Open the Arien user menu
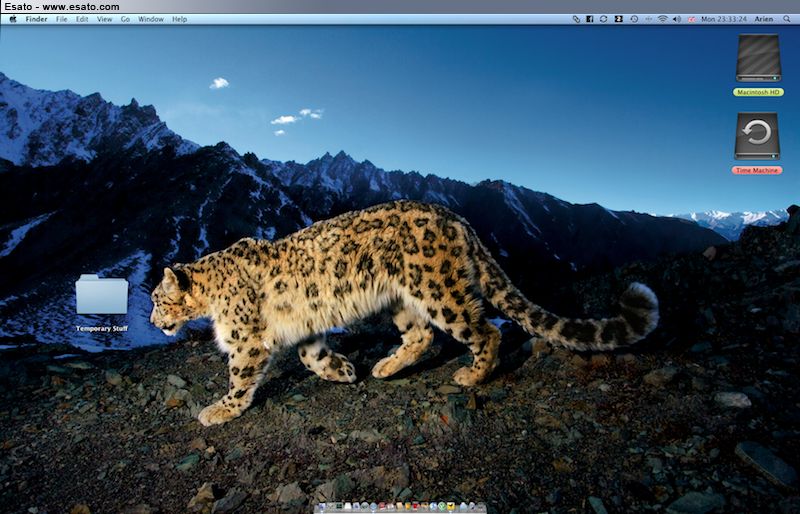 (x=764, y=19)
